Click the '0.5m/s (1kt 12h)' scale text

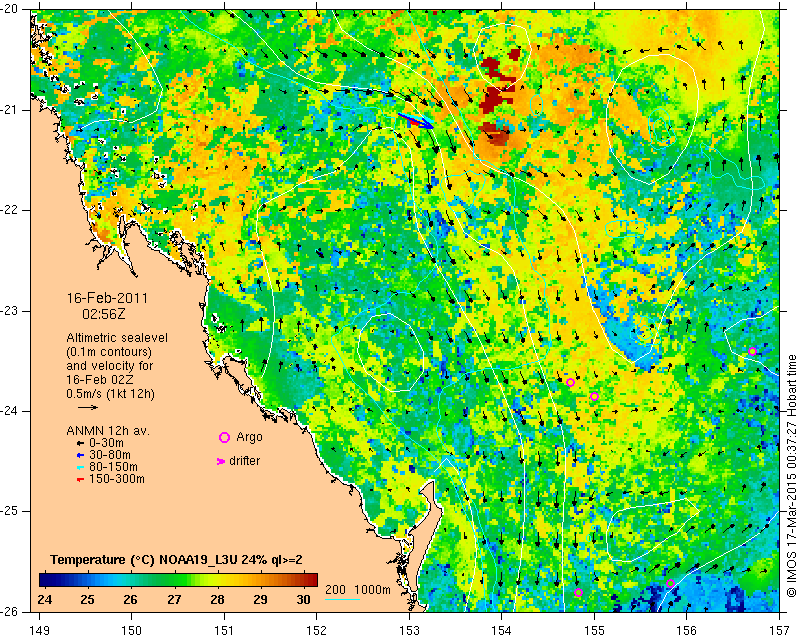coord(110,393)
